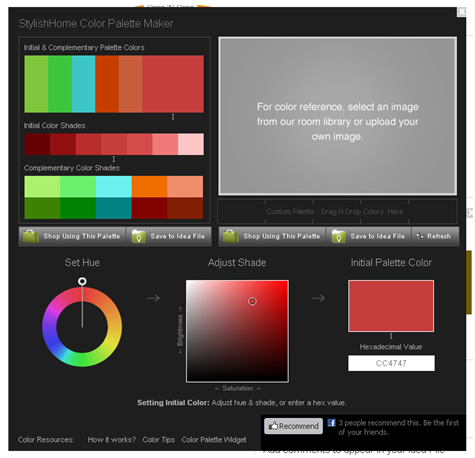Click the yellow segment of hue wheel
475x458 pixels.
point(112,343)
